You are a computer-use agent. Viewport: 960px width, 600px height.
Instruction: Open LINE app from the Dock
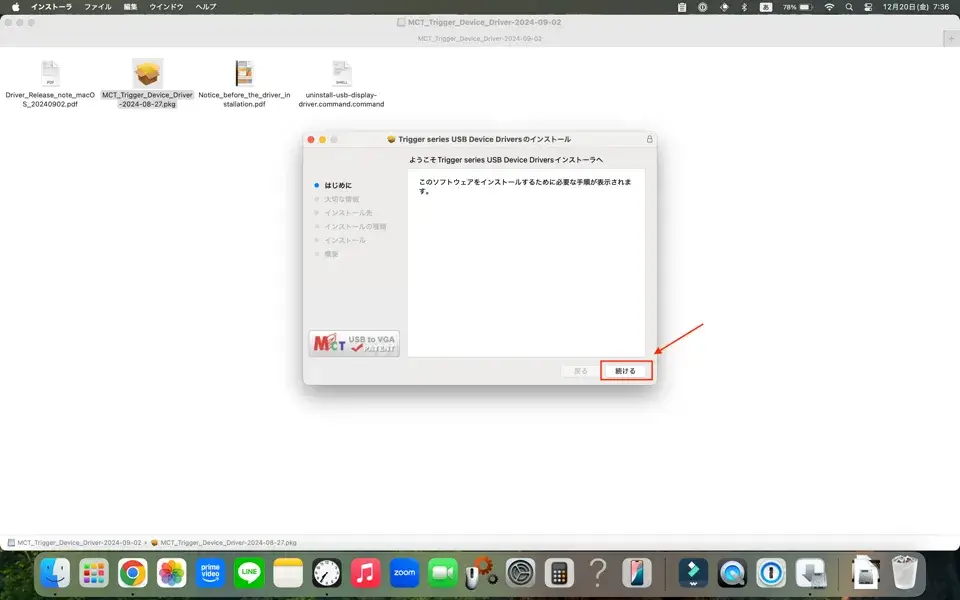point(249,574)
